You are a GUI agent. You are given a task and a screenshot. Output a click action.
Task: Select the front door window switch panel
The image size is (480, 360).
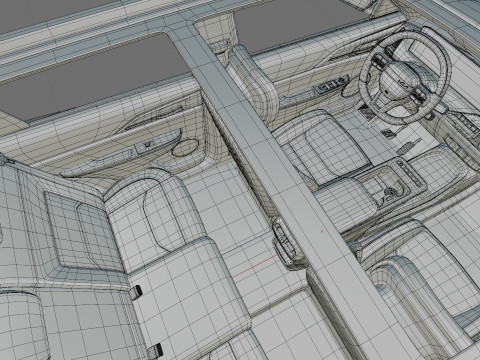click(331, 84)
